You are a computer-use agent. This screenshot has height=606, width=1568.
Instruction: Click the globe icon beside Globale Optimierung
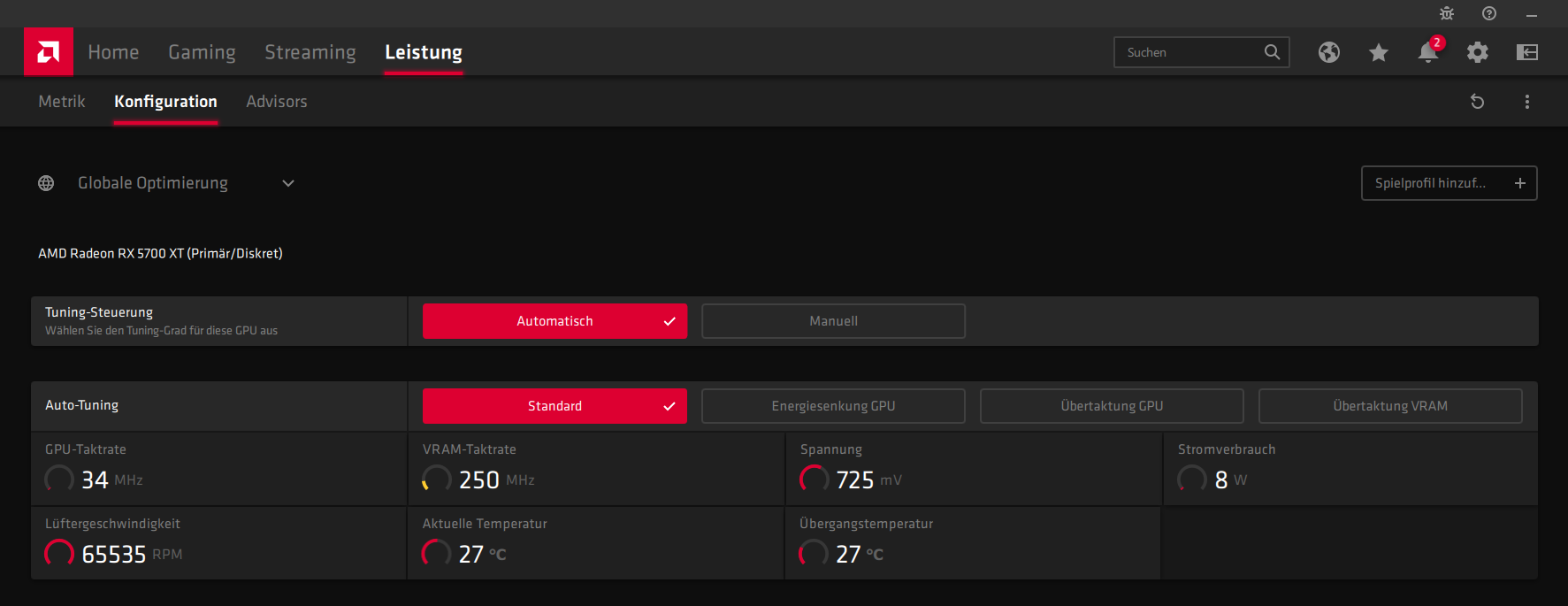coord(46,183)
